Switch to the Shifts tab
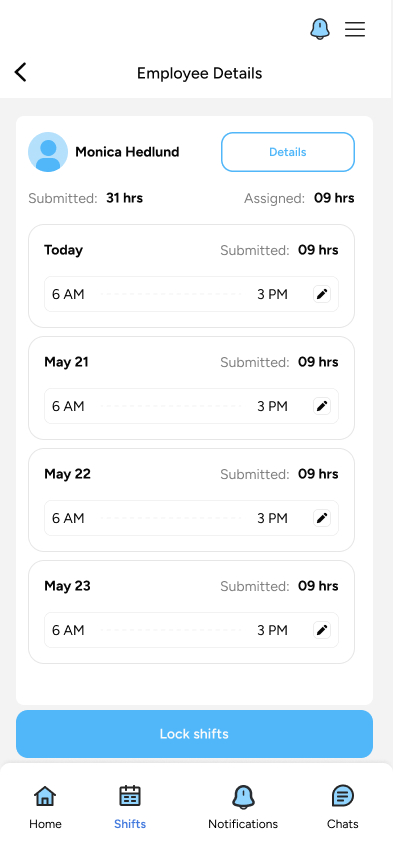393x852 pixels. (130, 807)
